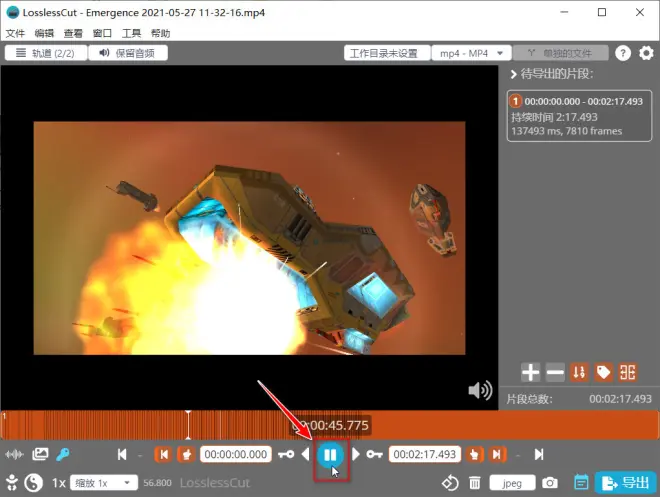This screenshot has width=660, height=497.
Task: Toggle the yin-yang invert segments icon
Action: (34, 483)
